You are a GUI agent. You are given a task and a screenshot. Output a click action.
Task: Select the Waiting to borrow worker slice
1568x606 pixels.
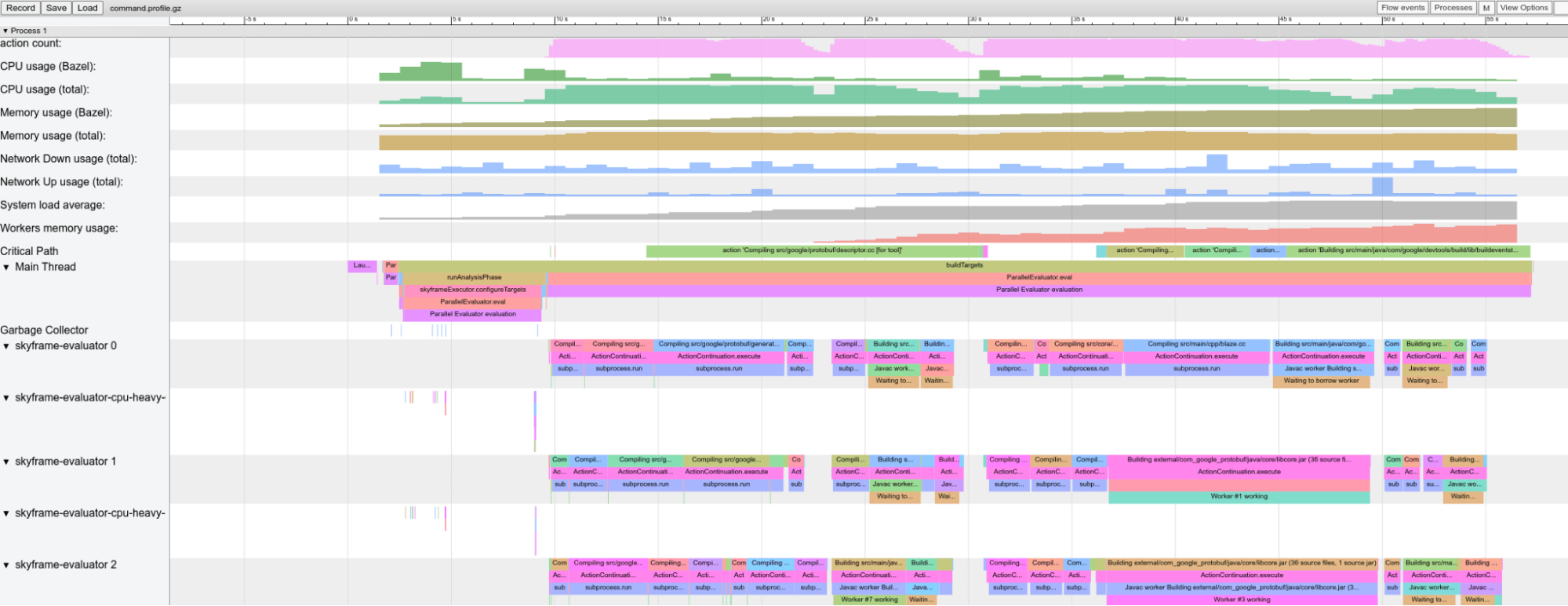coord(1321,381)
